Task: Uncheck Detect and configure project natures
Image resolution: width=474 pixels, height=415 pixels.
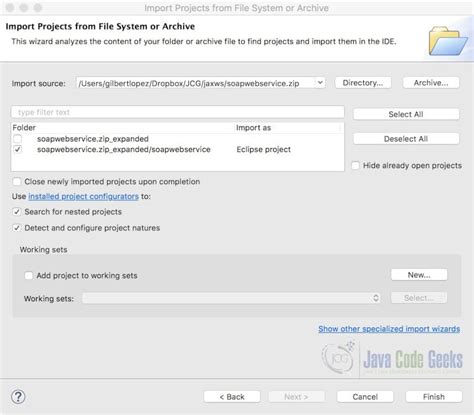Action: 17,228
